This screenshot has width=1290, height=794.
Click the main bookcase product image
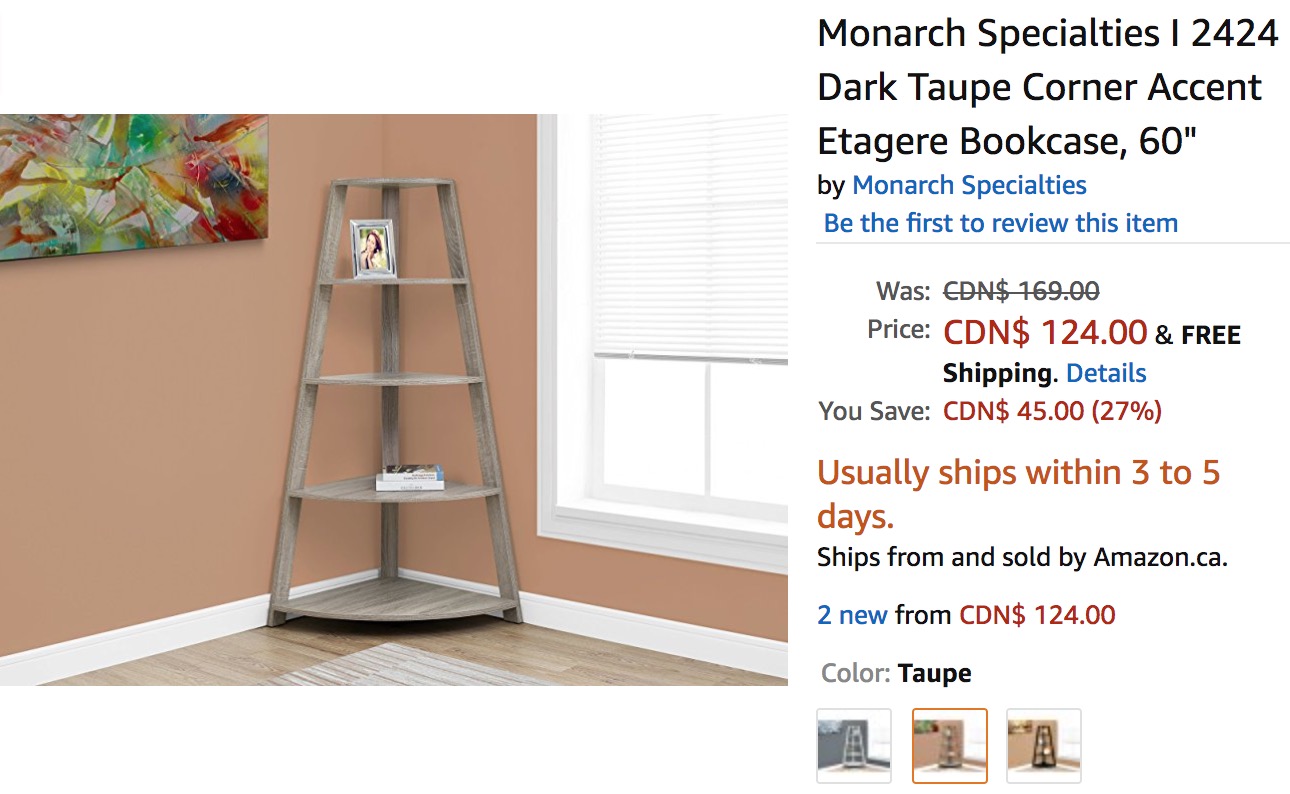[394, 400]
